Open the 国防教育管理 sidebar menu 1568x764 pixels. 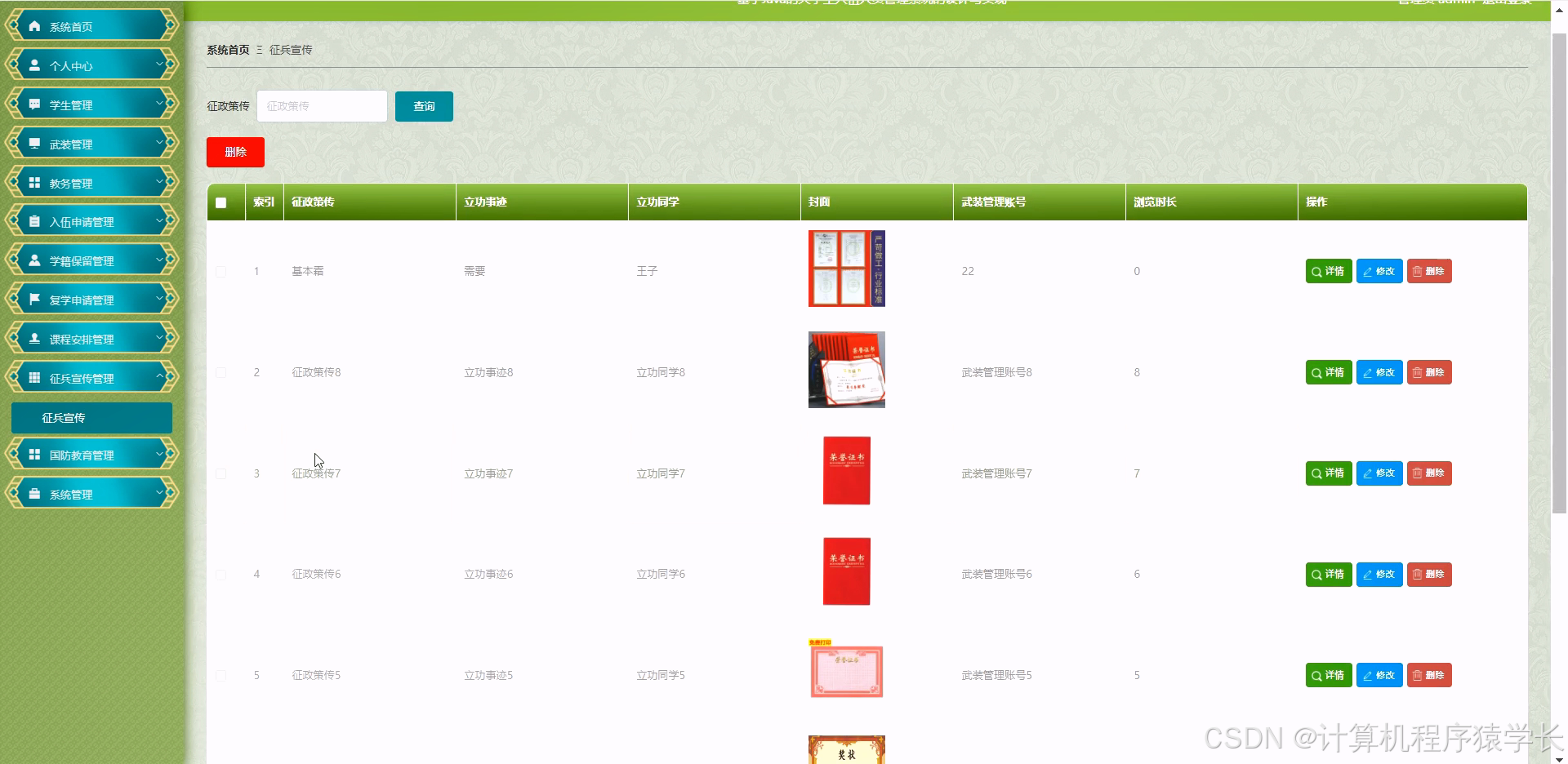tap(91, 455)
